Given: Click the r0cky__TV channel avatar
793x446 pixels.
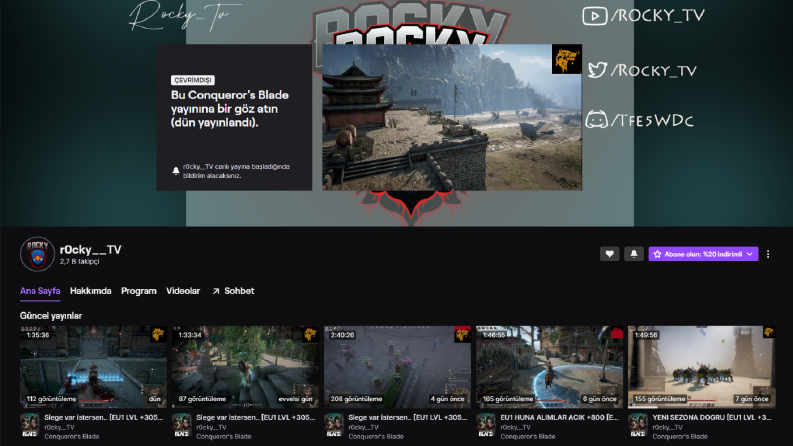Looking at the screenshot, I should [37, 254].
